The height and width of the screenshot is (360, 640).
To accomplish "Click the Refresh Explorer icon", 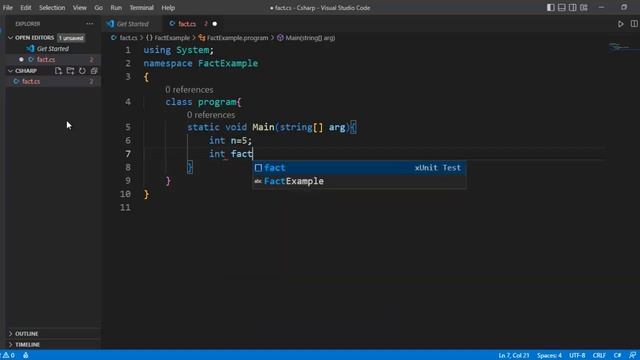I will [82, 71].
